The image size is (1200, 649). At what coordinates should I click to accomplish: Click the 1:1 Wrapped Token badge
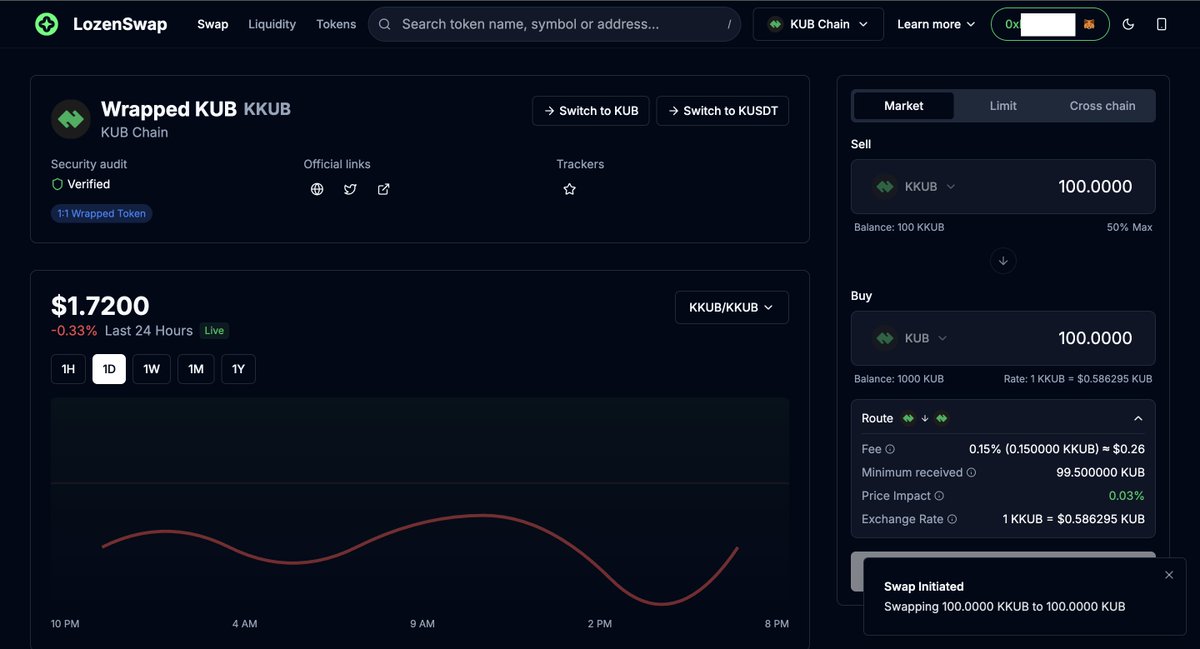point(102,213)
